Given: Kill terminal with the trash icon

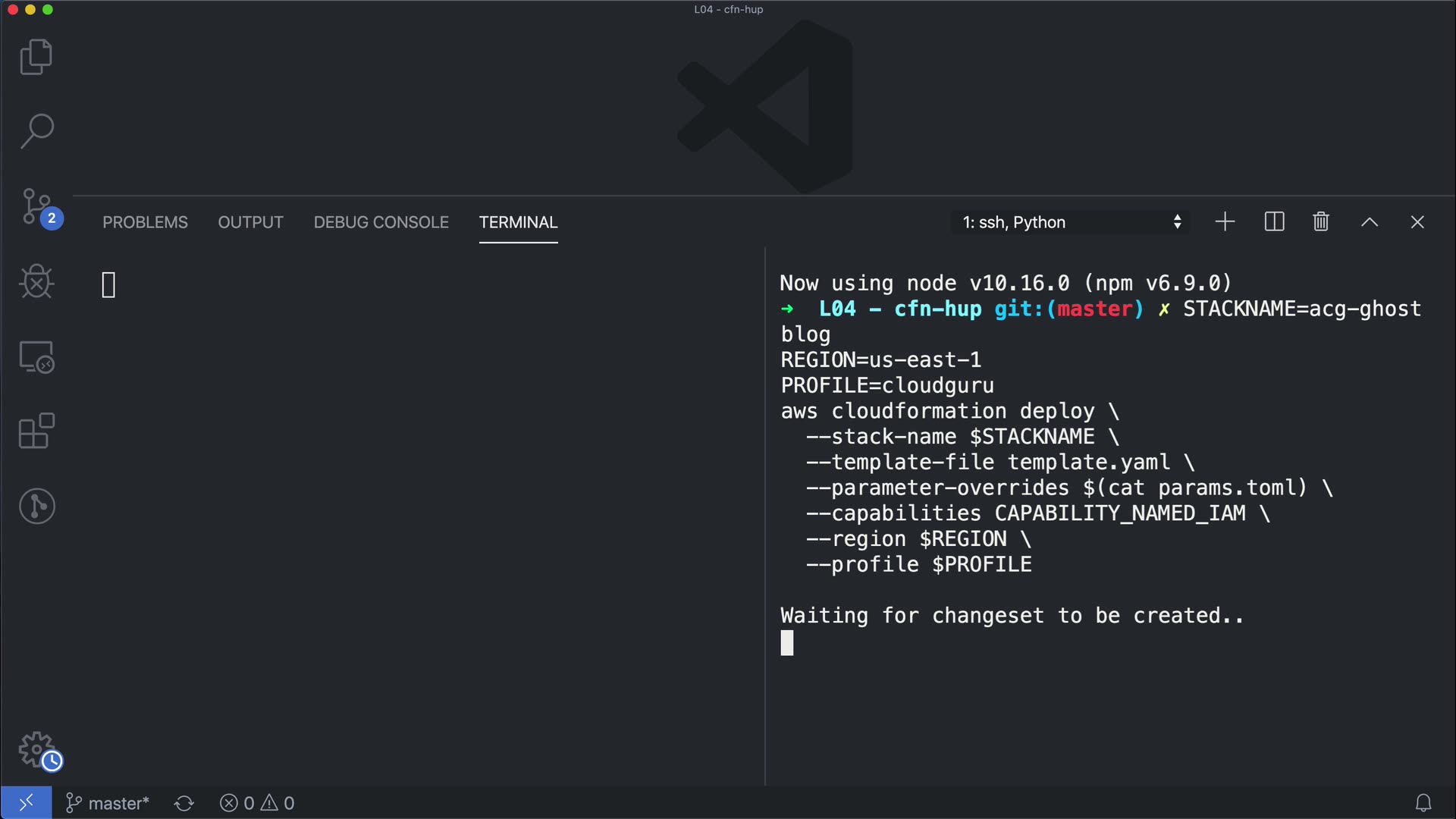Looking at the screenshot, I should (x=1320, y=222).
